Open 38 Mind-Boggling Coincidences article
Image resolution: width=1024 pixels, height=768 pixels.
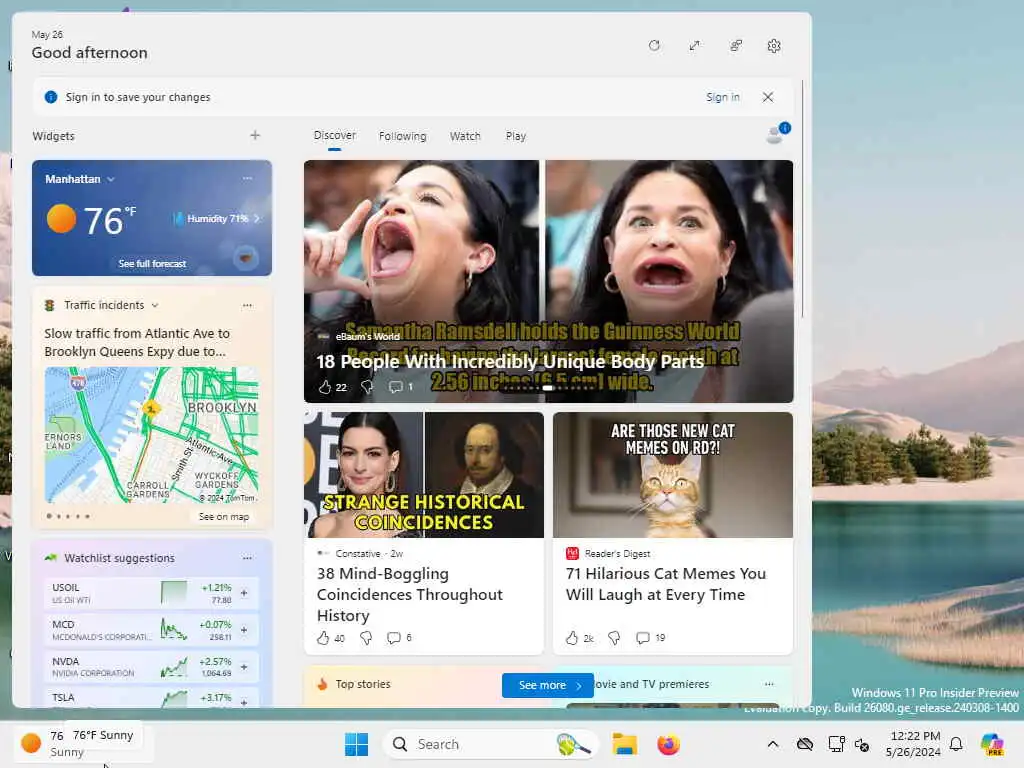tap(409, 594)
